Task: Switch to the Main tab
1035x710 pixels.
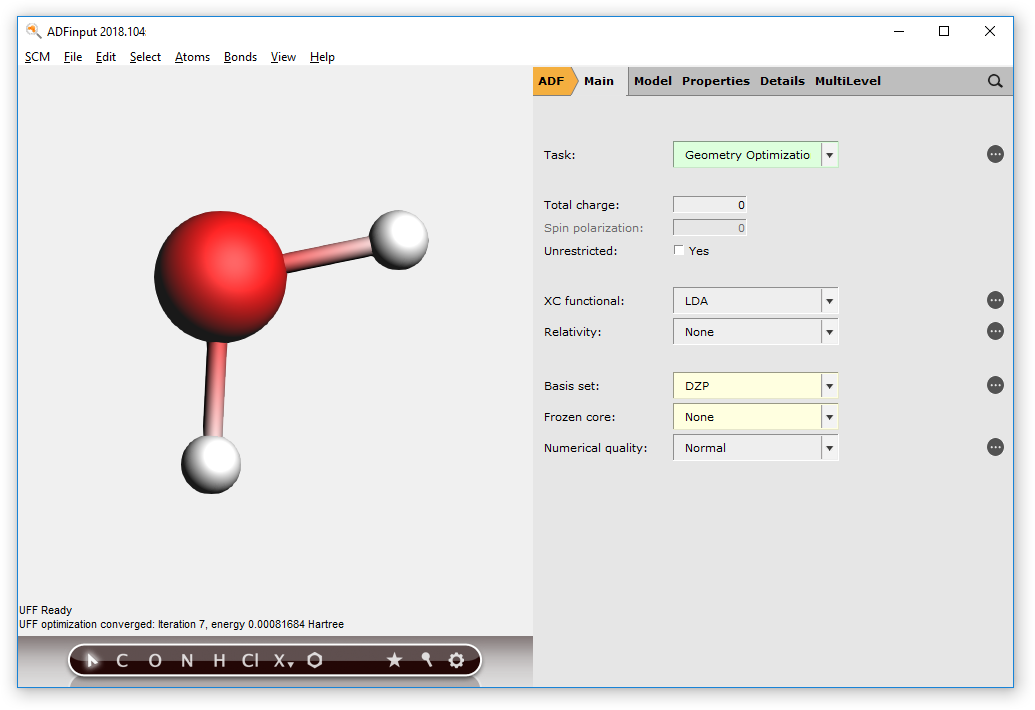Action: click(x=599, y=81)
